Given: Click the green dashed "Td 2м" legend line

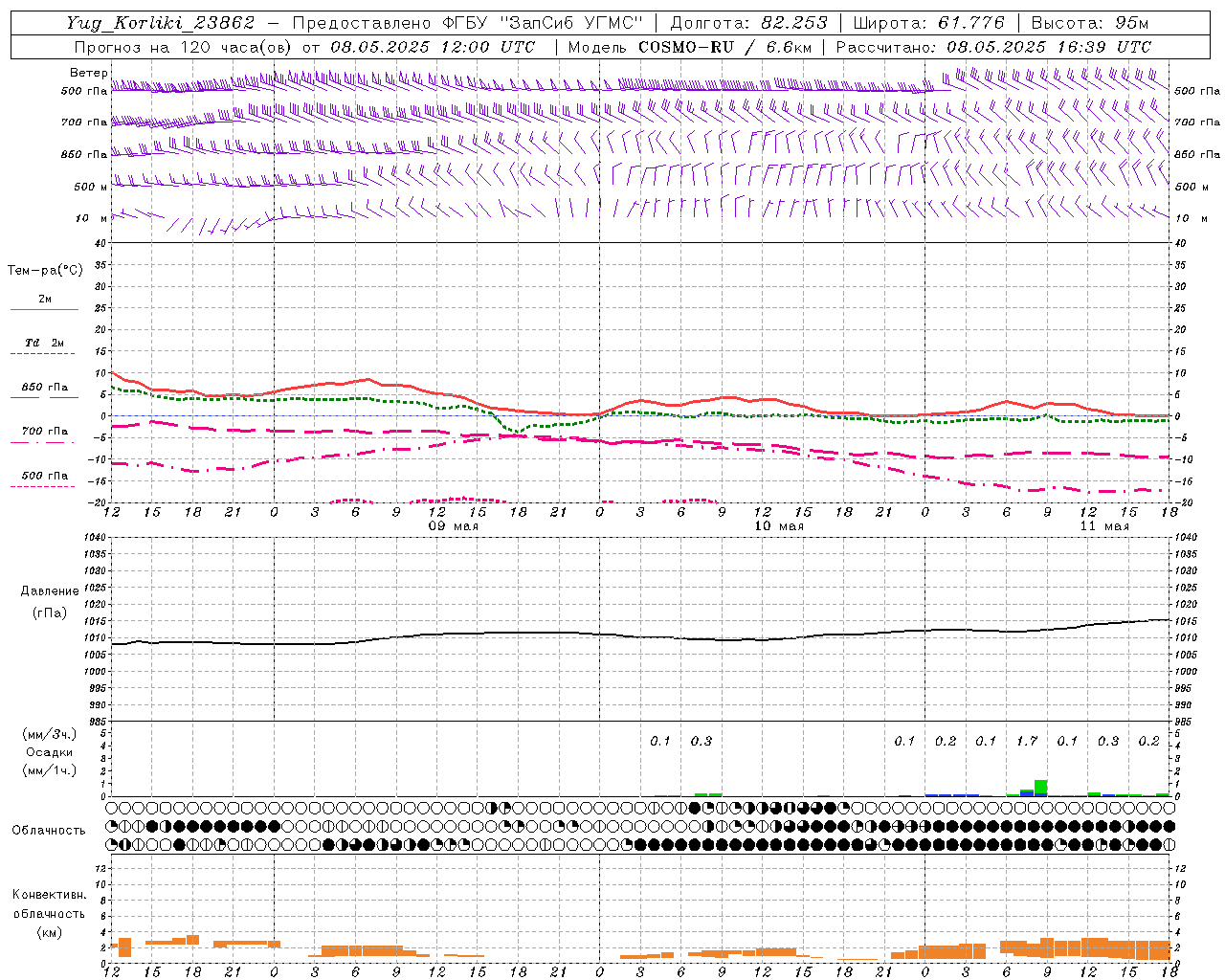Looking at the screenshot, I should point(42,353).
